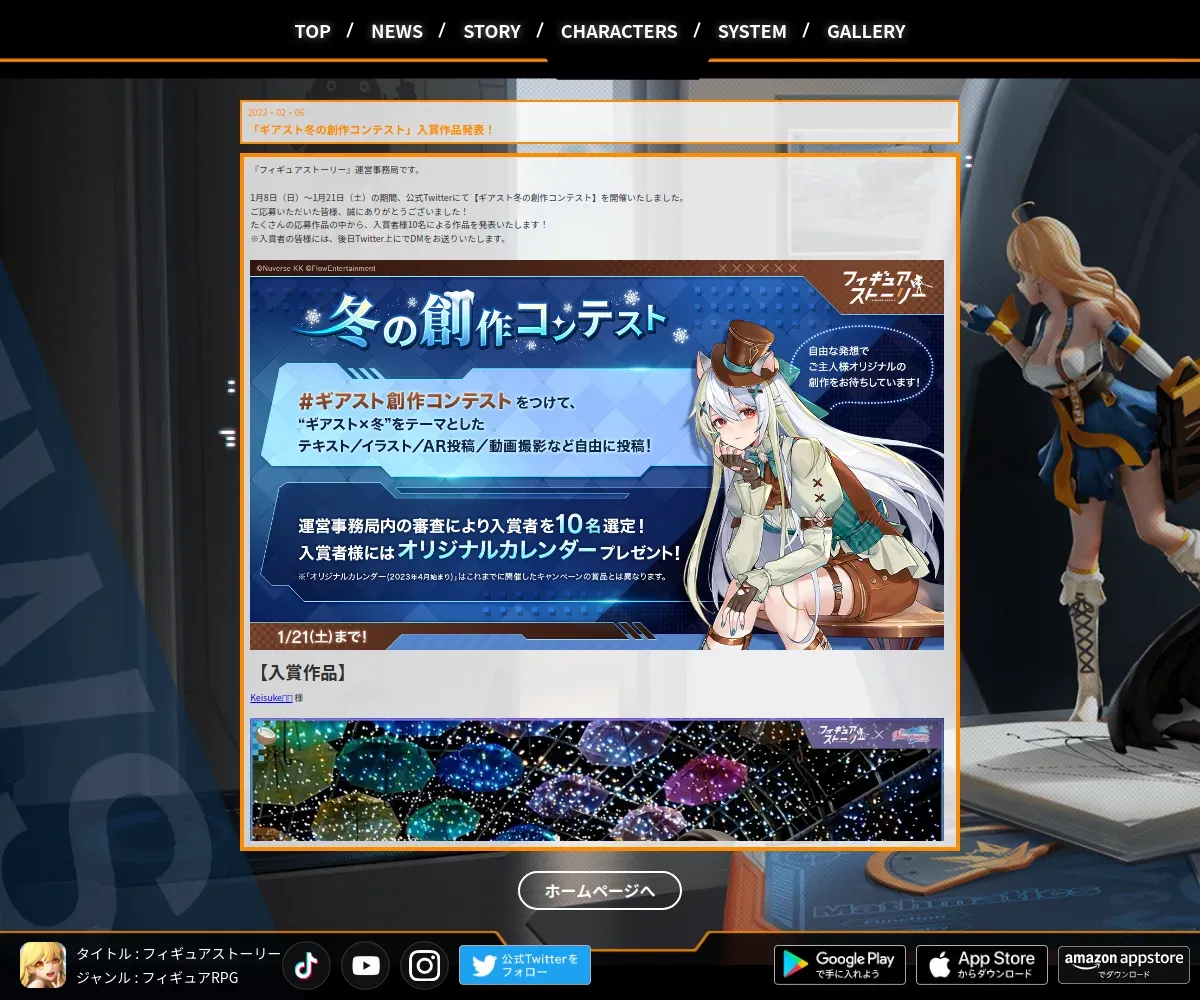Screen dimensions: 1200x1000
Task: Open CHARACTERS navigation item
Action: 619,31
